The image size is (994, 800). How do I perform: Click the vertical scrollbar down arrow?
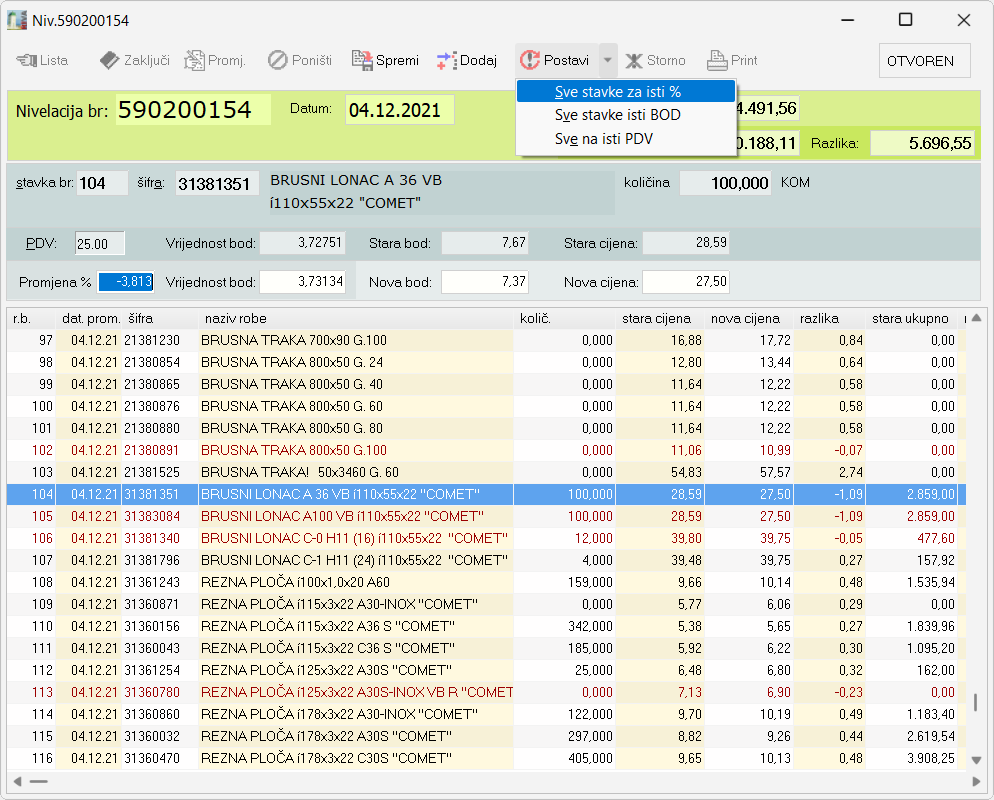(977, 760)
